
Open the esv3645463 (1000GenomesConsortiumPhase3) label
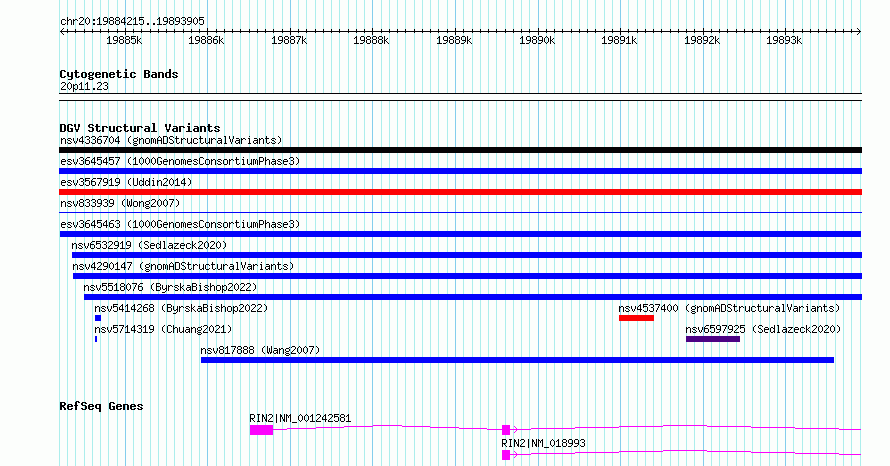tap(180, 224)
